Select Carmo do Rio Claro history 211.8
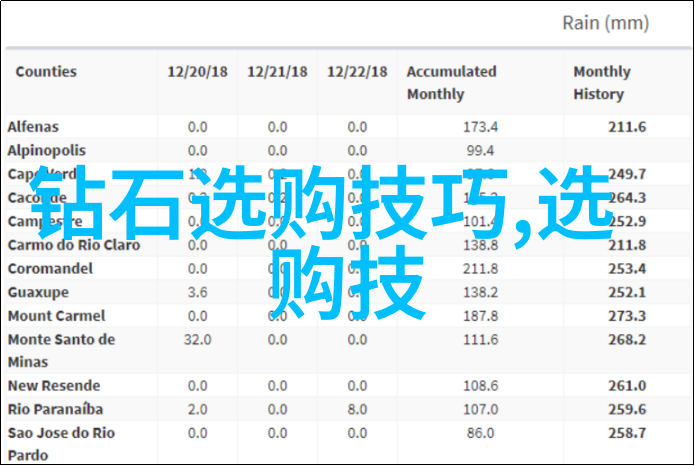The image size is (695, 466). point(627,245)
